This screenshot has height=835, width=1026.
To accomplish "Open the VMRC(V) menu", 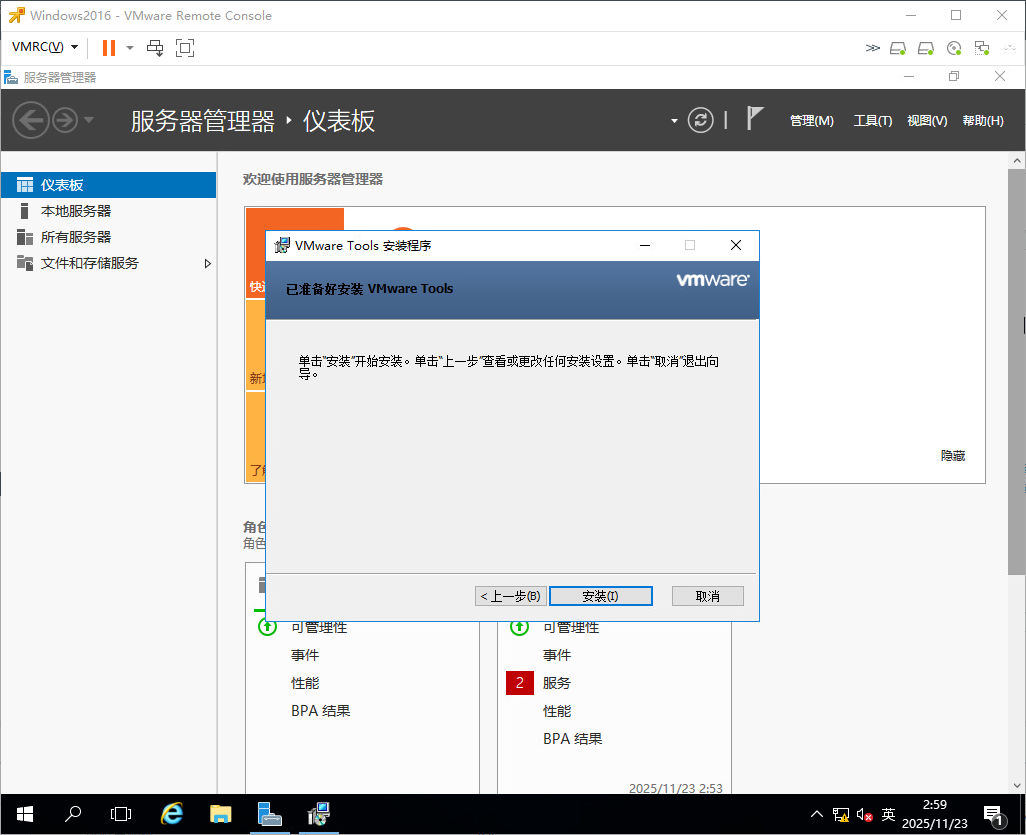I will tap(44, 47).
